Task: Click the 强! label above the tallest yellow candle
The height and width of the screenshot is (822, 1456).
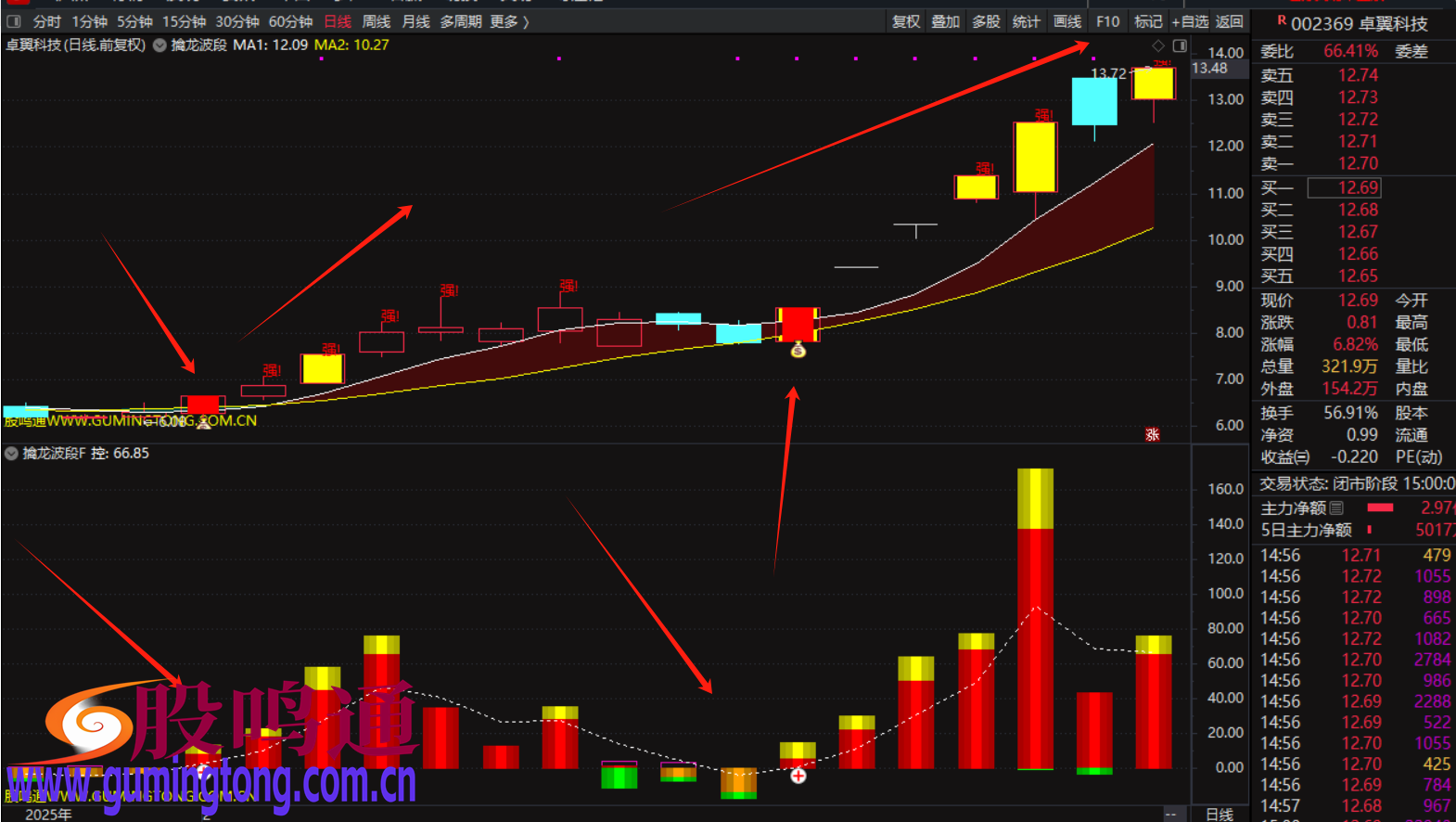Action: click(x=1044, y=115)
